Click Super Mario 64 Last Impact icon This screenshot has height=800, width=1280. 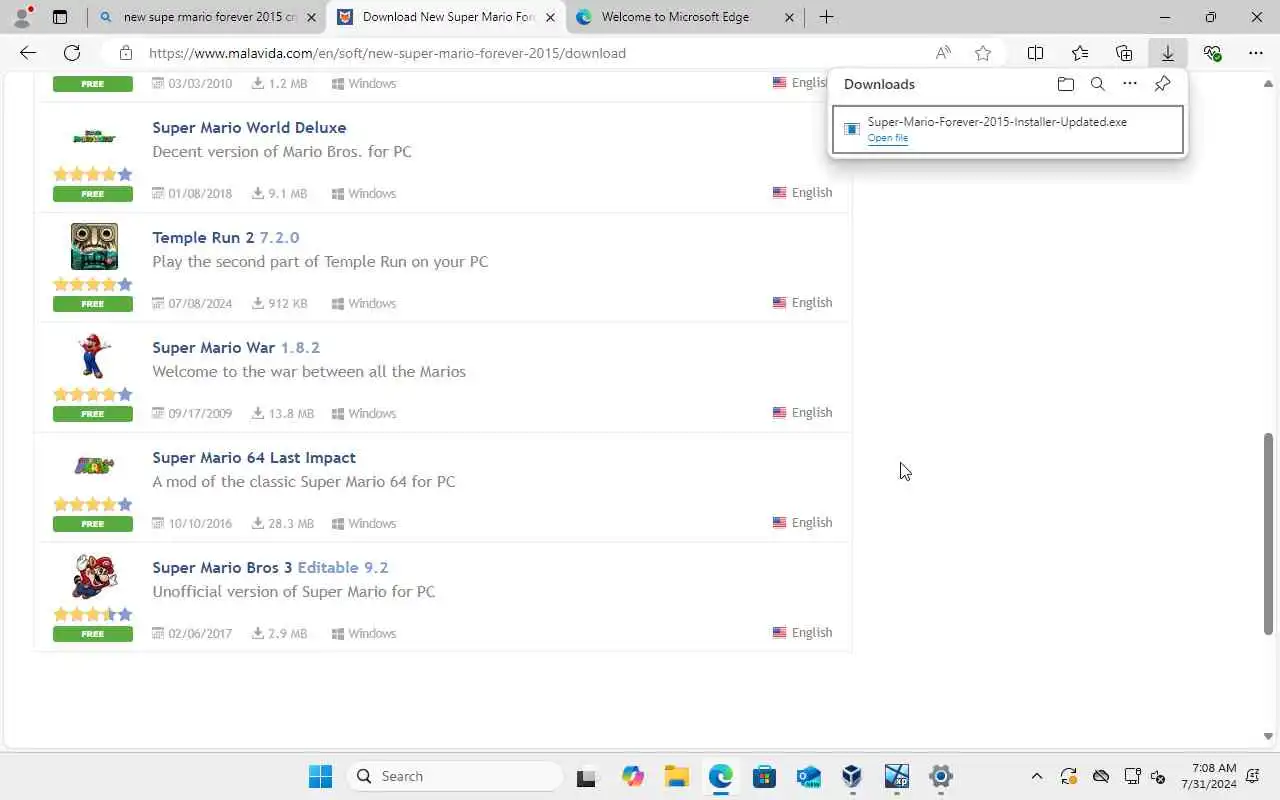(x=94, y=465)
